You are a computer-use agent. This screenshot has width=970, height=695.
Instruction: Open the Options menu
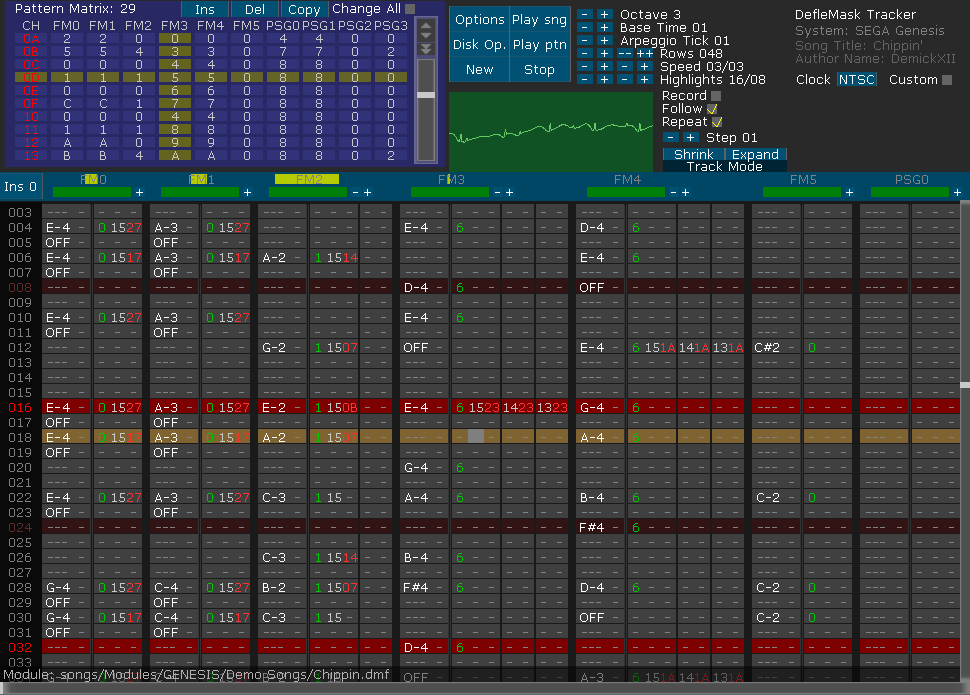(x=479, y=20)
